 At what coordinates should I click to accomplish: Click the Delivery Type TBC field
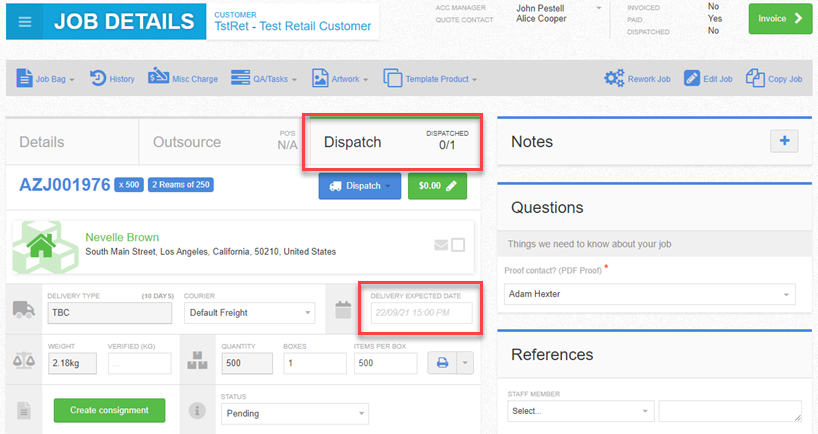[x=110, y=312]
